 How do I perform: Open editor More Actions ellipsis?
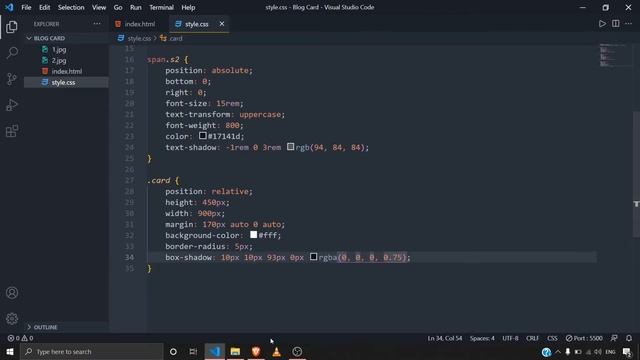pos(629,24)
